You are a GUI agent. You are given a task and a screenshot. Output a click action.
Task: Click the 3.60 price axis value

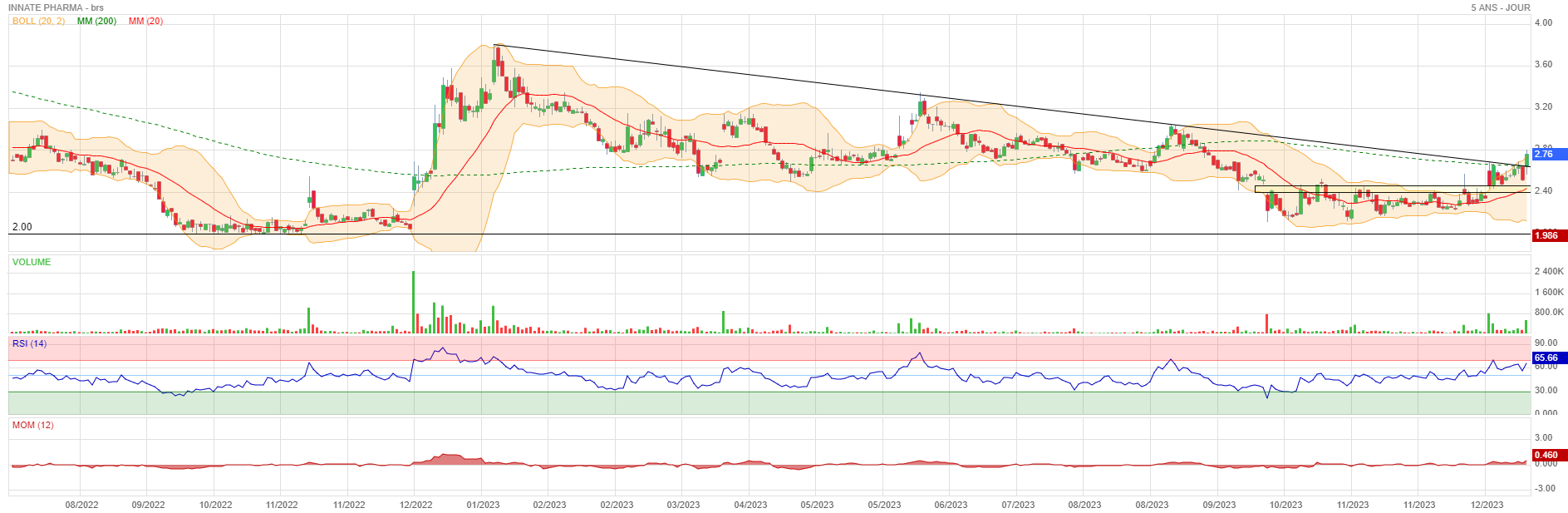click(1543, 64)
